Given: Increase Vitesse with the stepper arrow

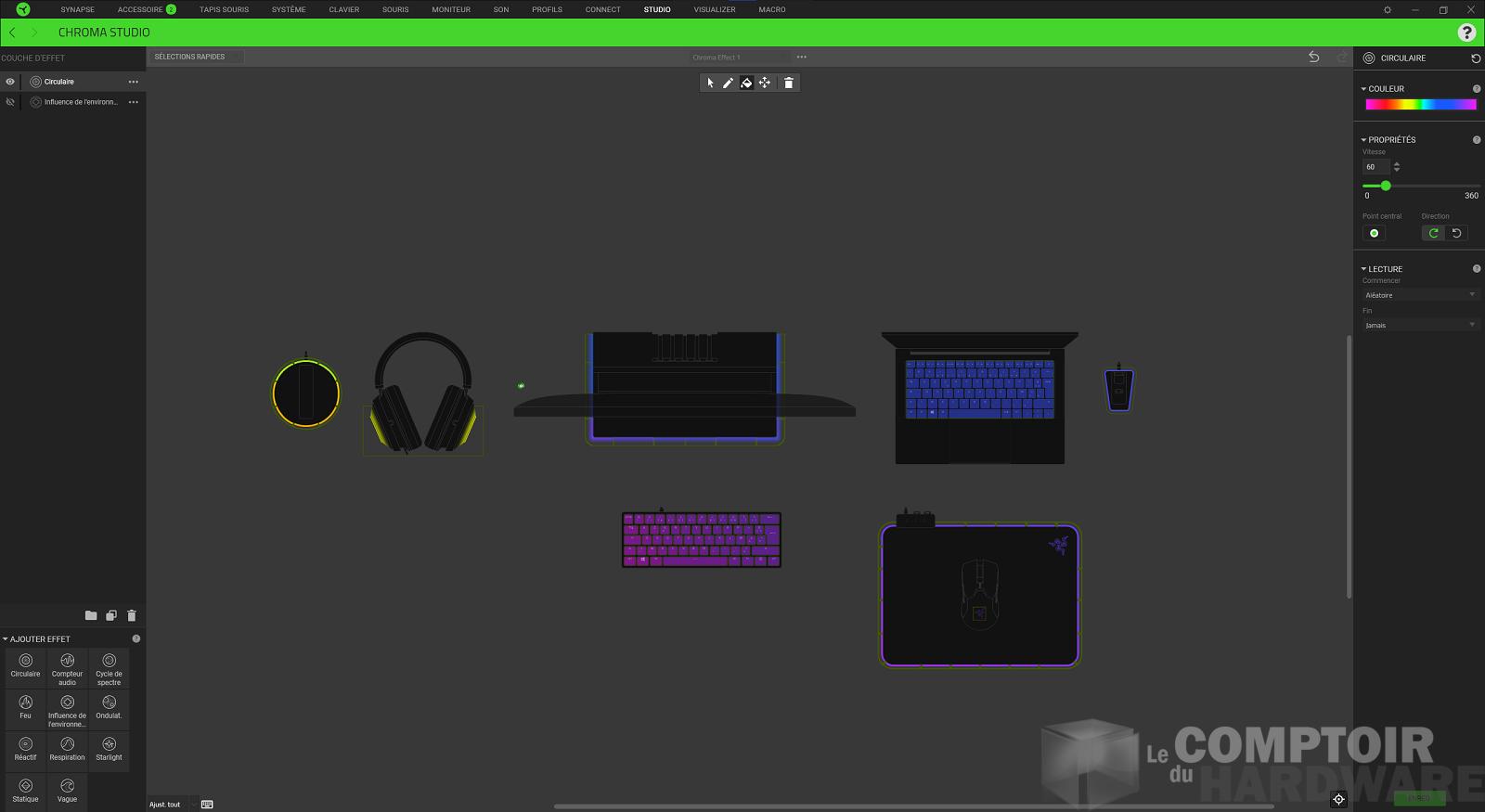Looking at the screenshot, I should pyautogui.click(x=1397, y=164).
